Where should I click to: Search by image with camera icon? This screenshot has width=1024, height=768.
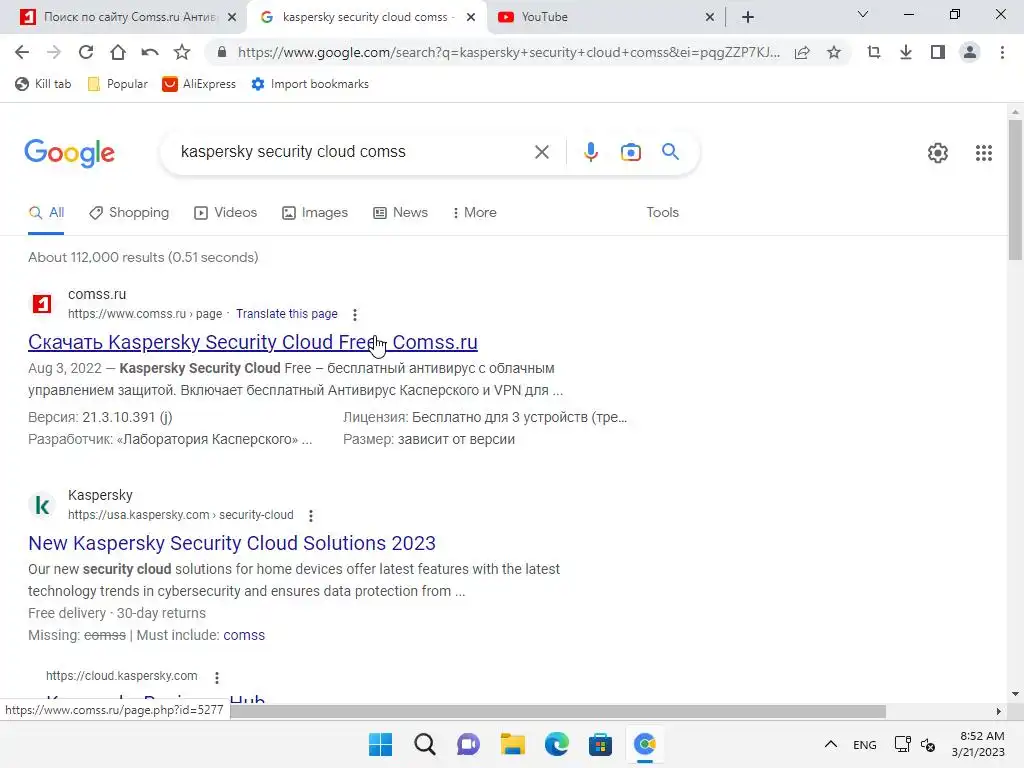[x=630, y=152]
